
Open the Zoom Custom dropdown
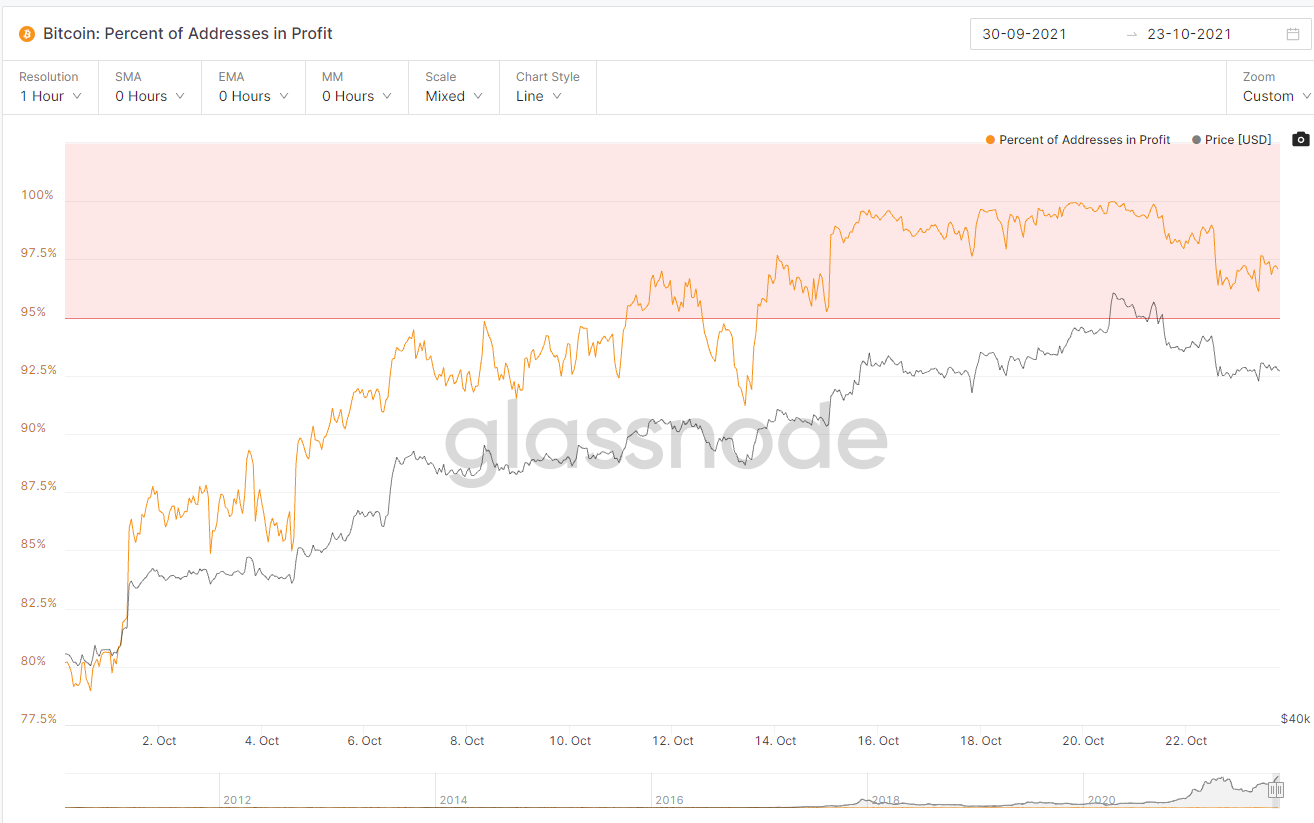1276,96
